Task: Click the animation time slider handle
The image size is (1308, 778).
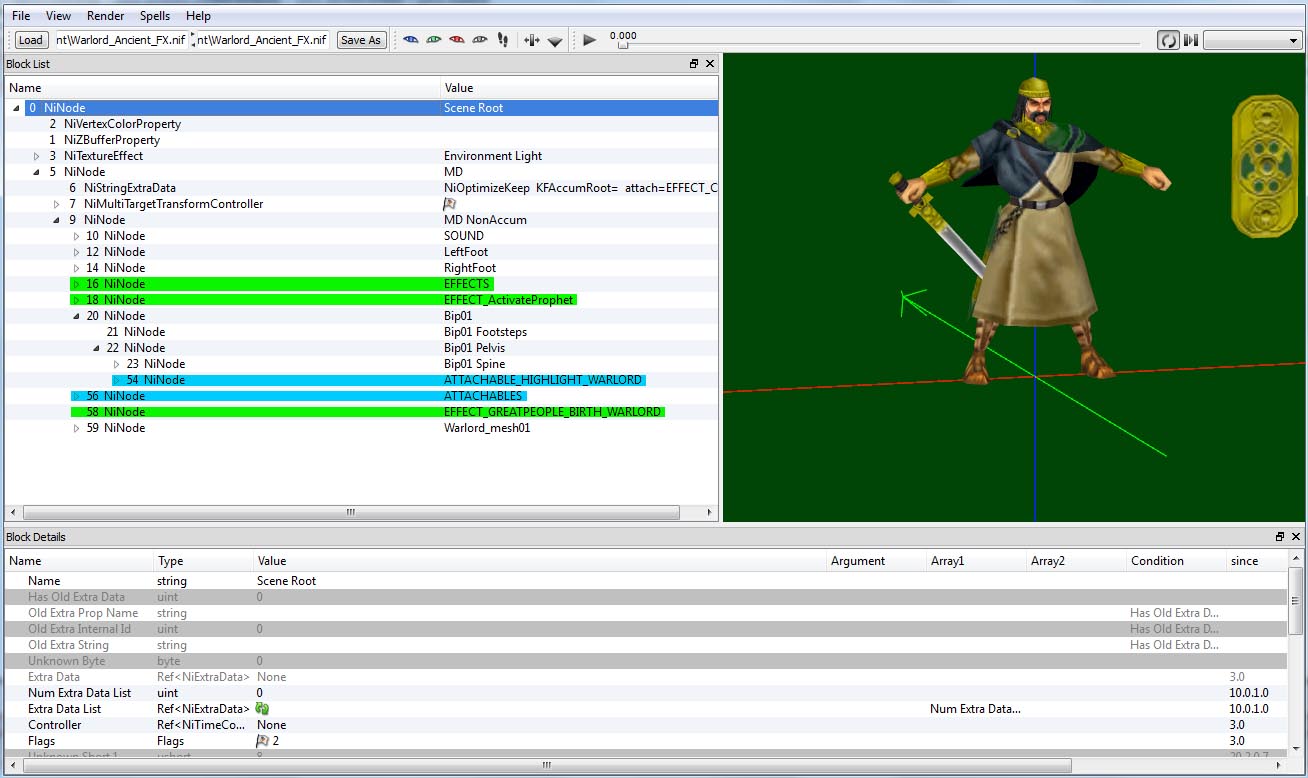Action: [x=623, y=45]
